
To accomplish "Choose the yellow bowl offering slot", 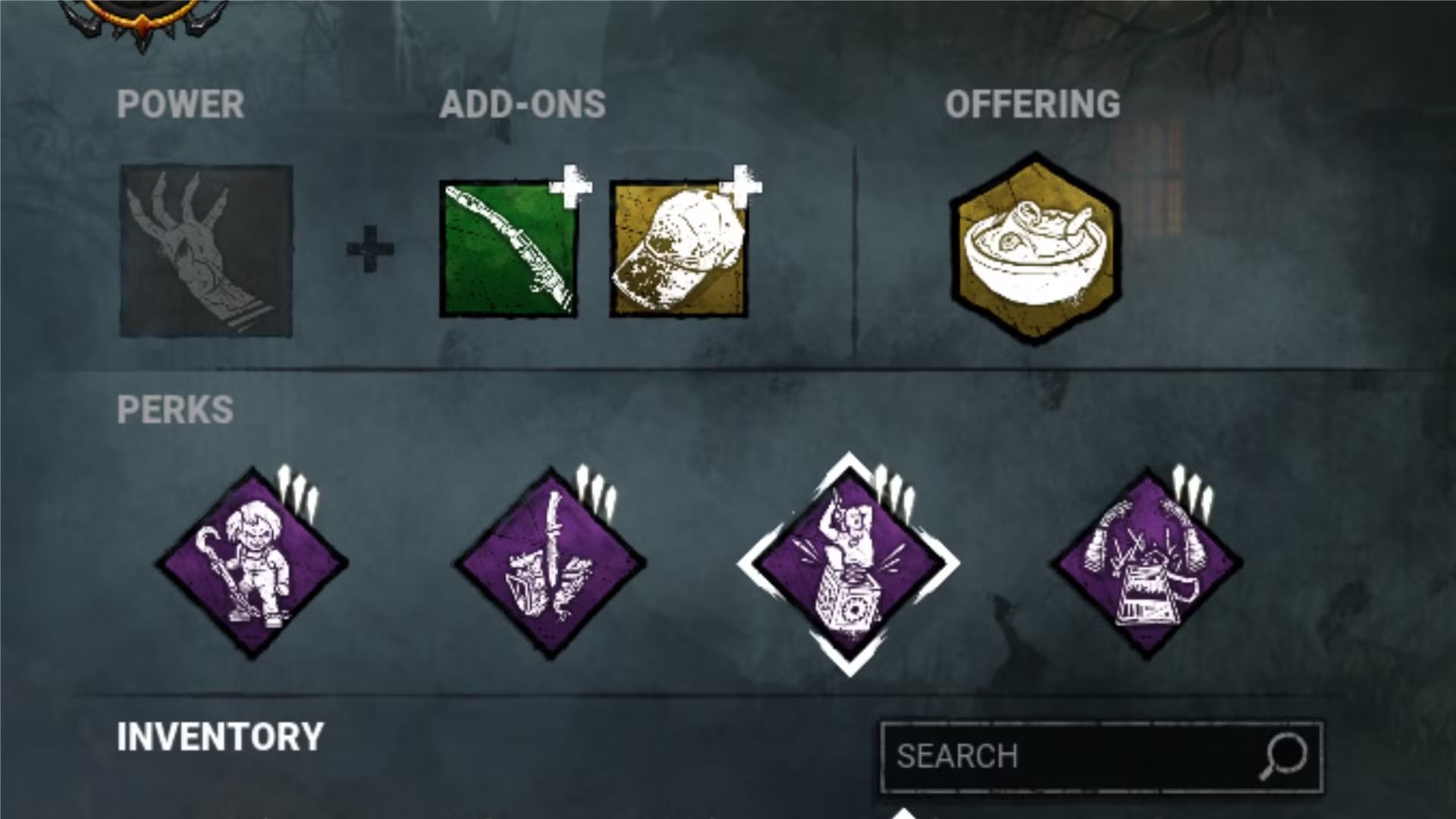I will tap(1035, 249).
